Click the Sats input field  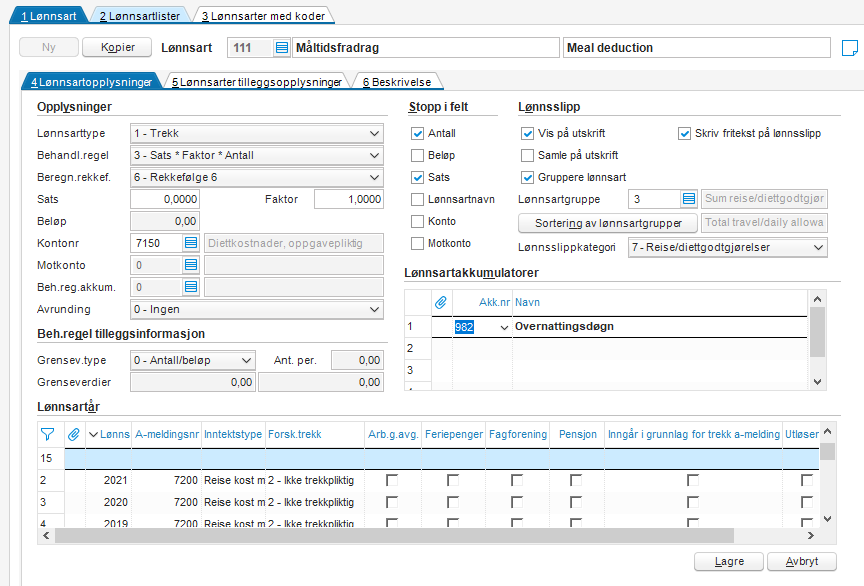(x=165, y=199)
